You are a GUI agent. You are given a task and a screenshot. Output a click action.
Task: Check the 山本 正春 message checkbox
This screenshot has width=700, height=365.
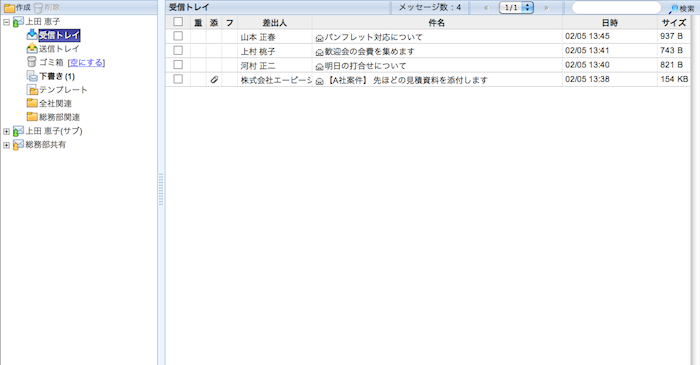[x=178, y=36]
